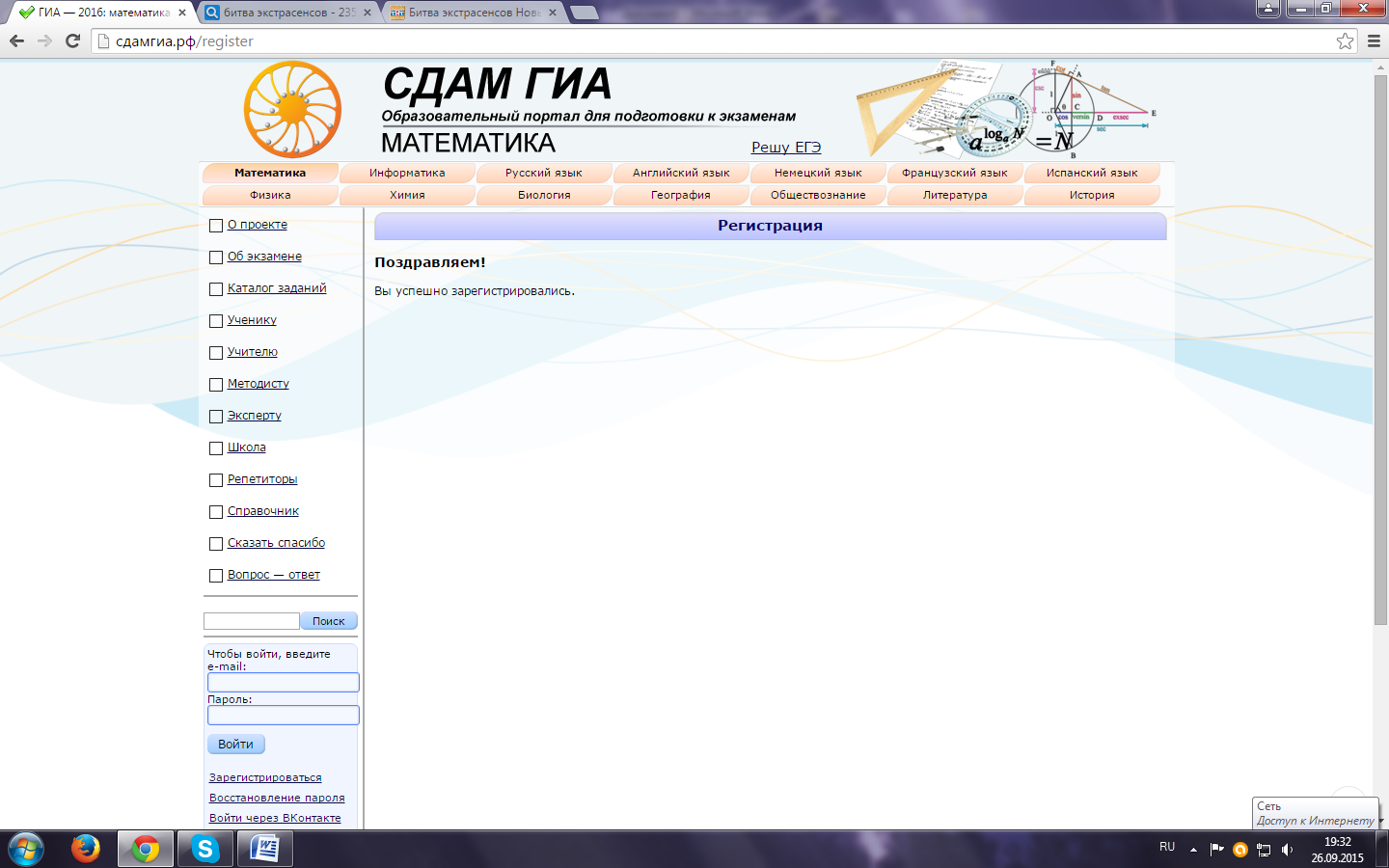
Task: Select the Немецкий язык subject tab
Action: point(818,173)
